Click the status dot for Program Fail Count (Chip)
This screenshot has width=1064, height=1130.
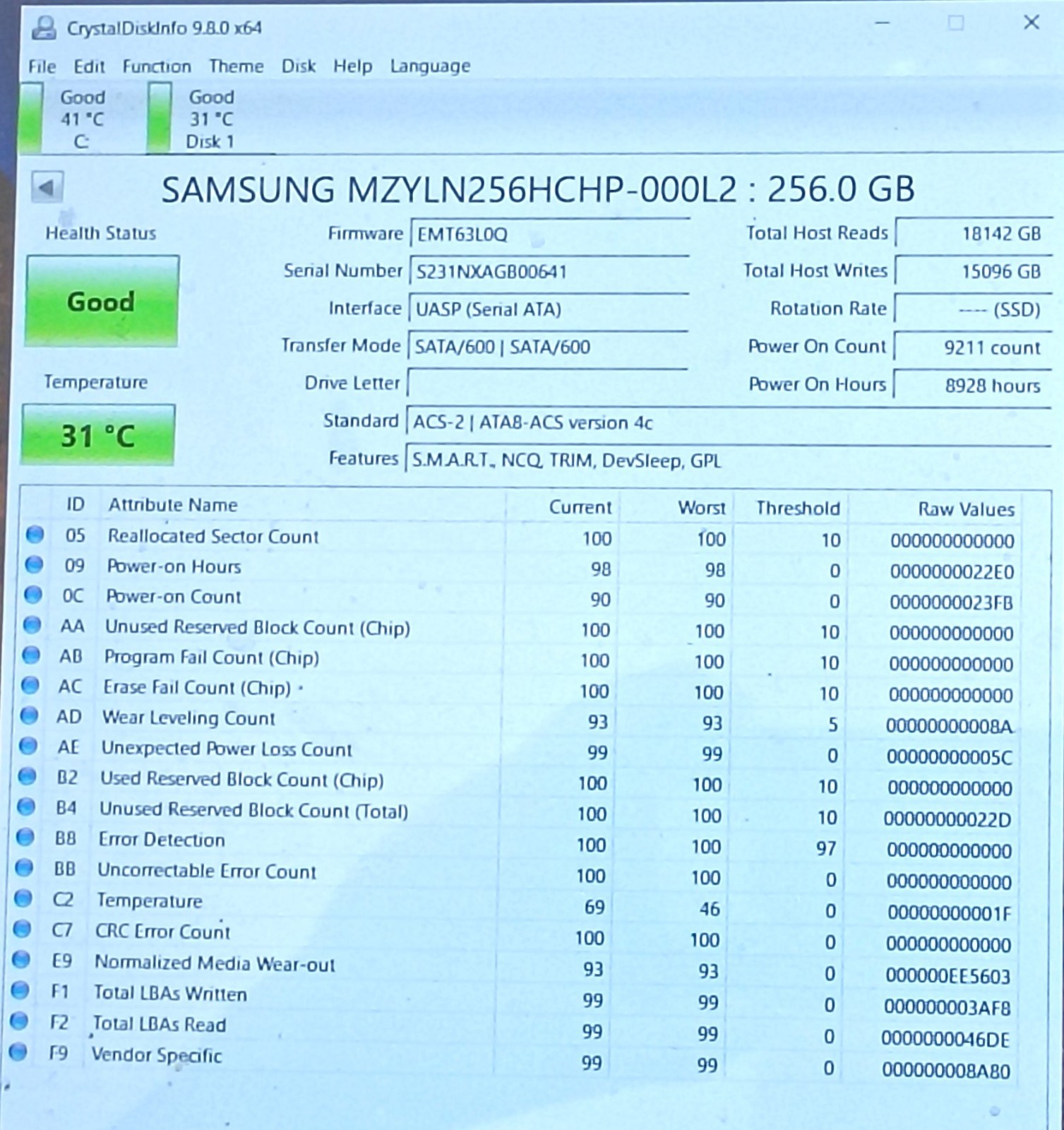(31, 655)
